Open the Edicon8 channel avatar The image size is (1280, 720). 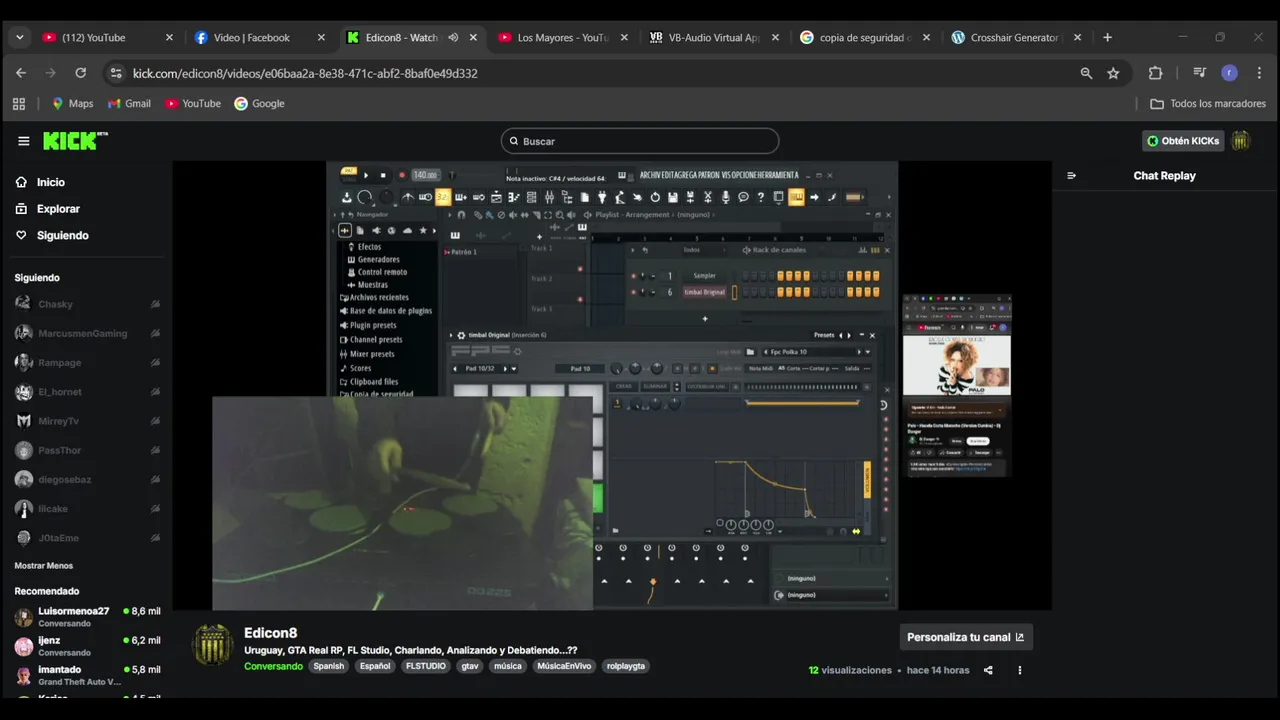[212, 645]
